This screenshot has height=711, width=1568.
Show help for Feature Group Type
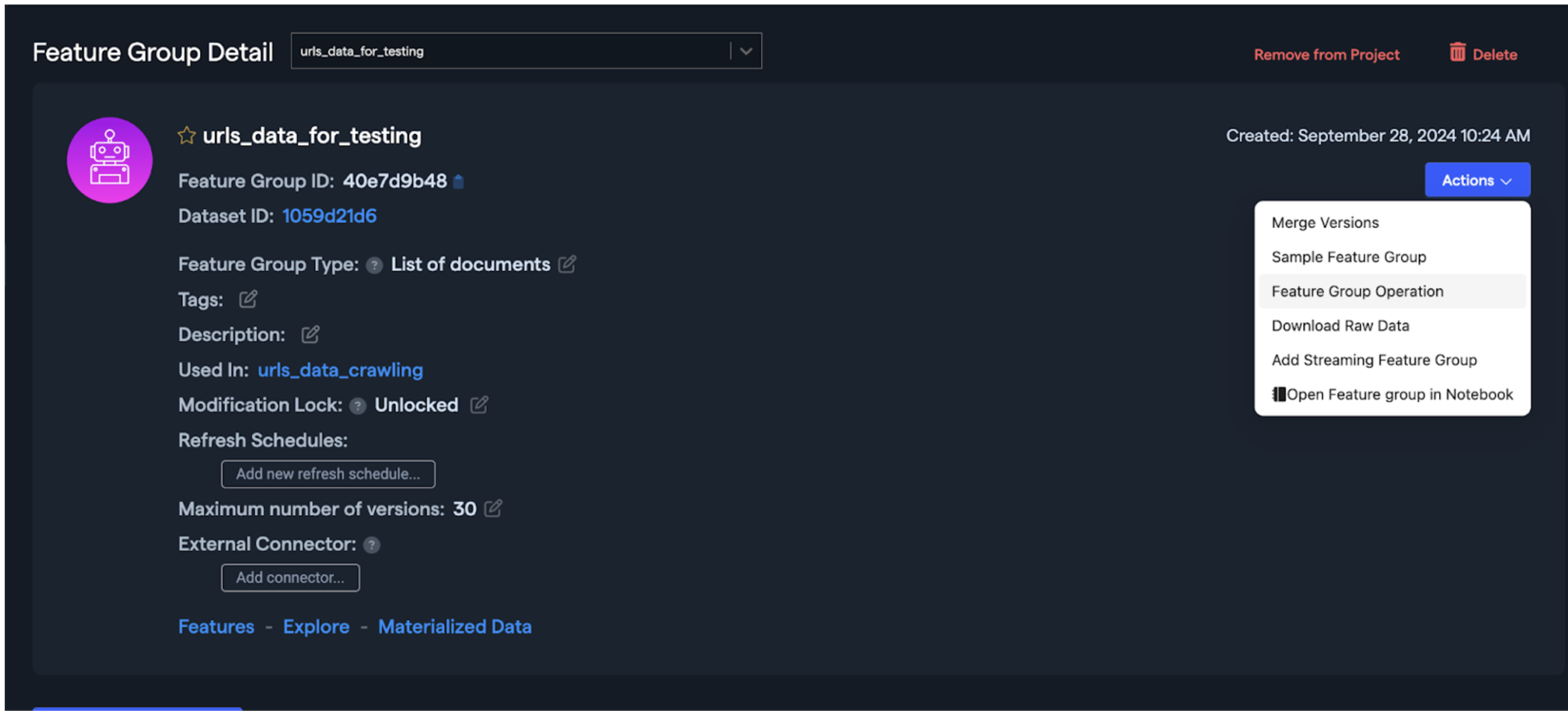coord(374,265)
